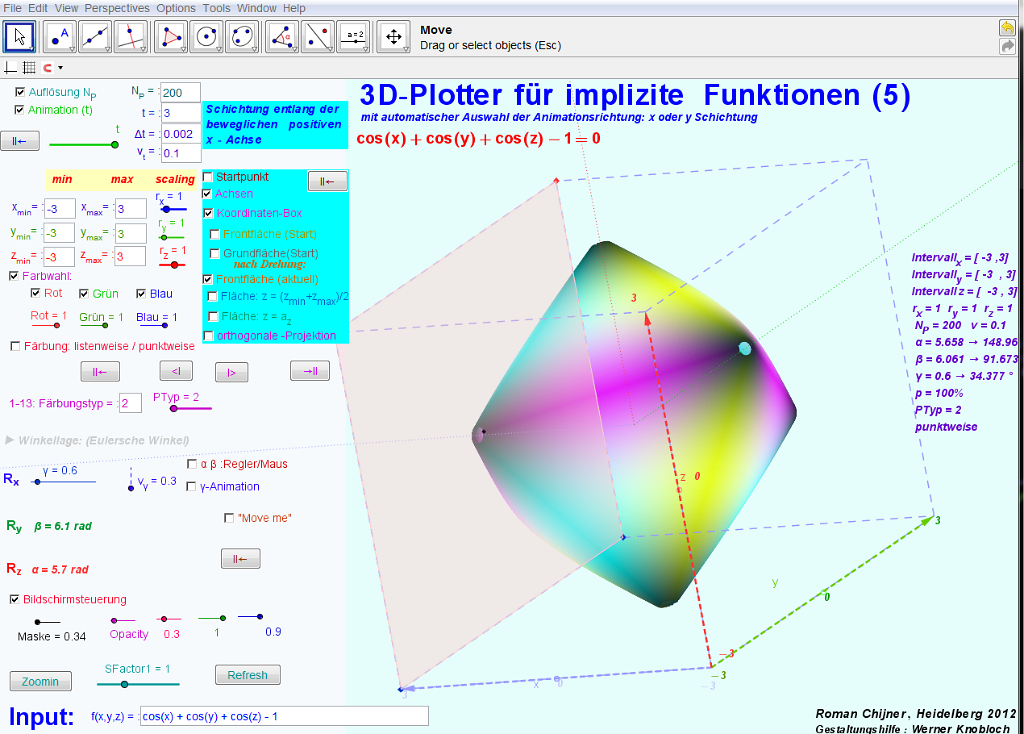Click the Refresh button

247,675
